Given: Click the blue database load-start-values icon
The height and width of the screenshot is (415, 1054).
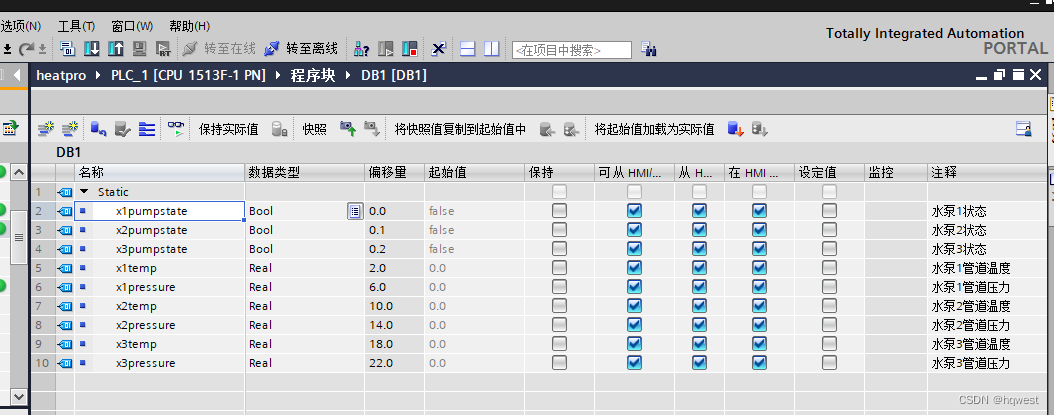Looking at the screenshot, I should 735,129.
